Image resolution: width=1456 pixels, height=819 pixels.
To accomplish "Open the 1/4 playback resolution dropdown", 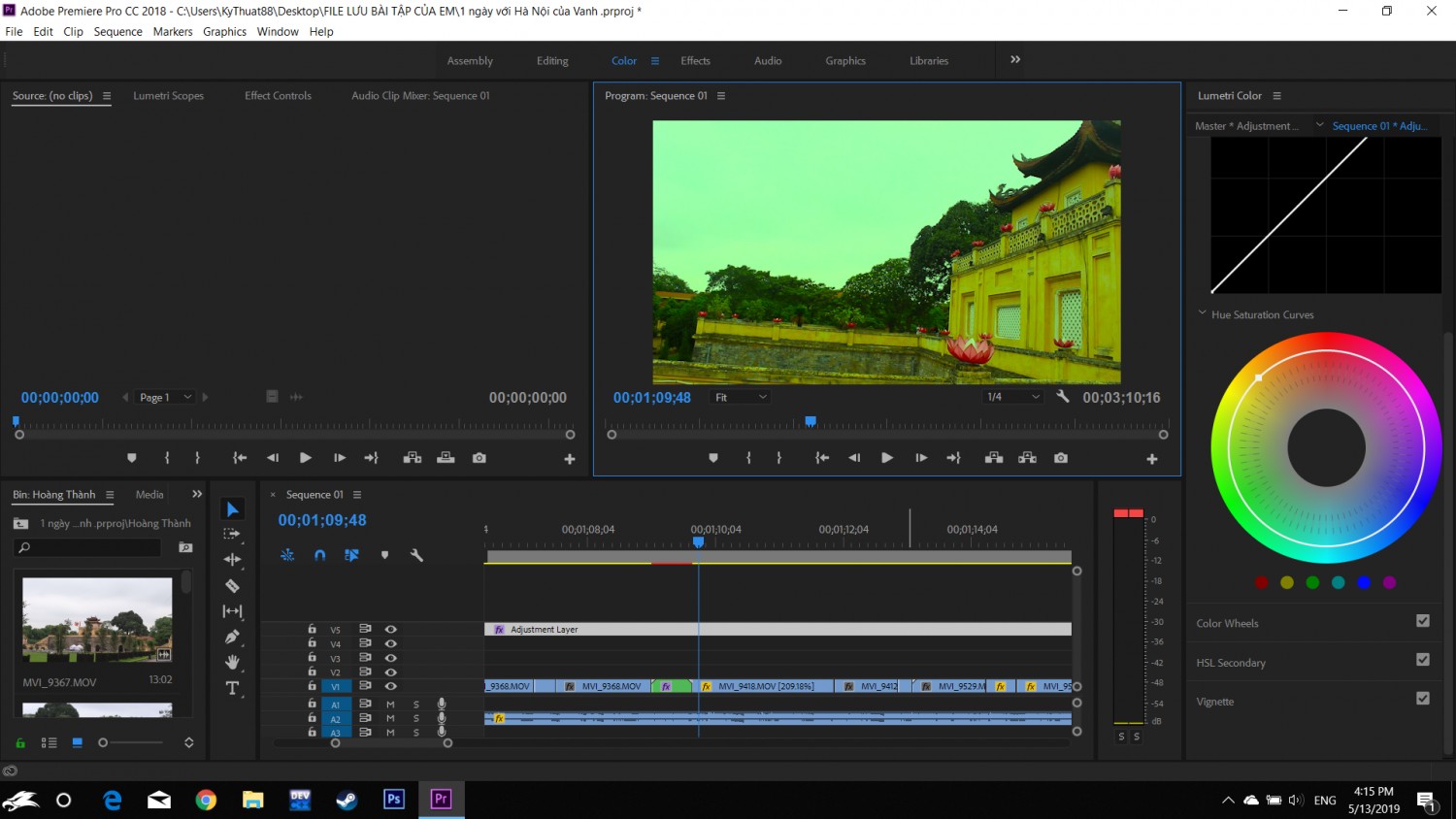I will point(1013,397).
